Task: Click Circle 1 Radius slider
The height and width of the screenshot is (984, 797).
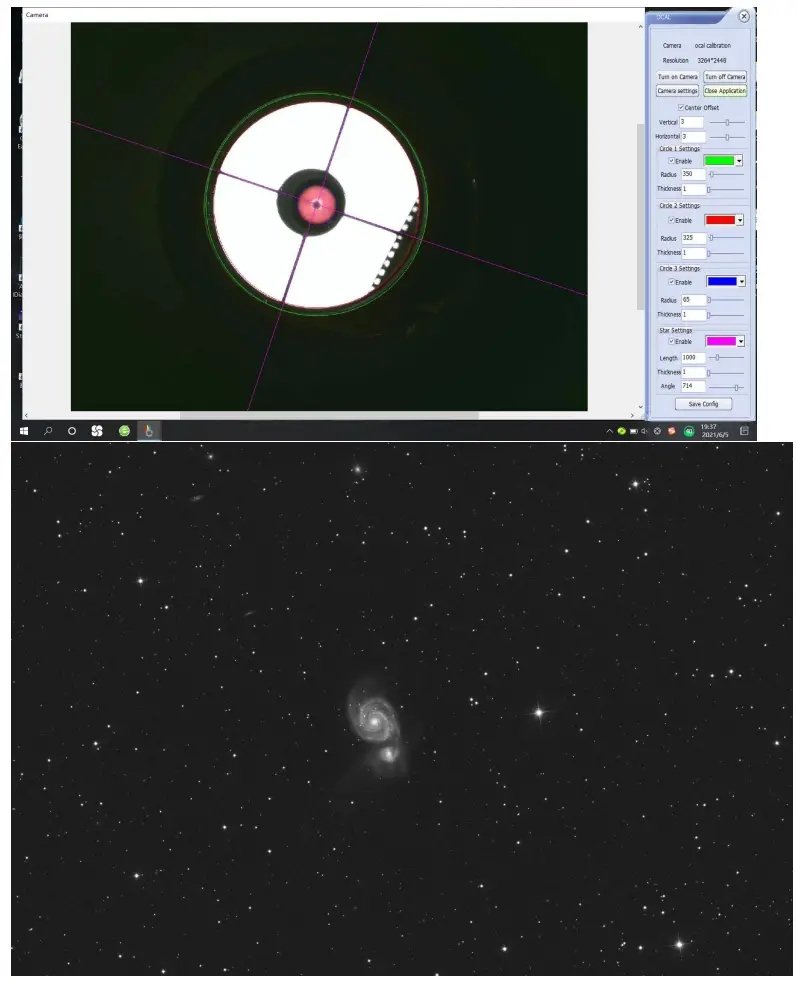Action: tap(726, 174)
